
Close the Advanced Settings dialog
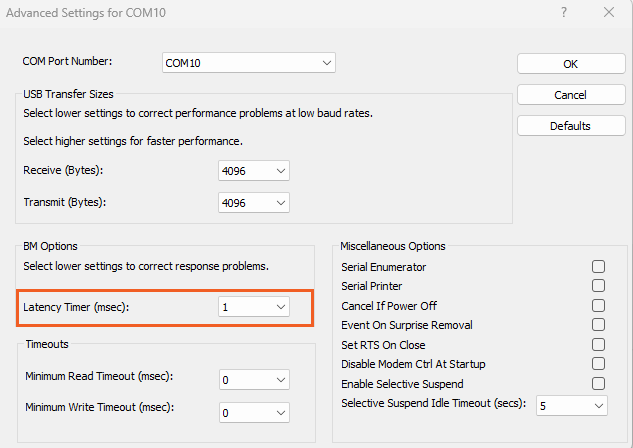coord(609,12)
